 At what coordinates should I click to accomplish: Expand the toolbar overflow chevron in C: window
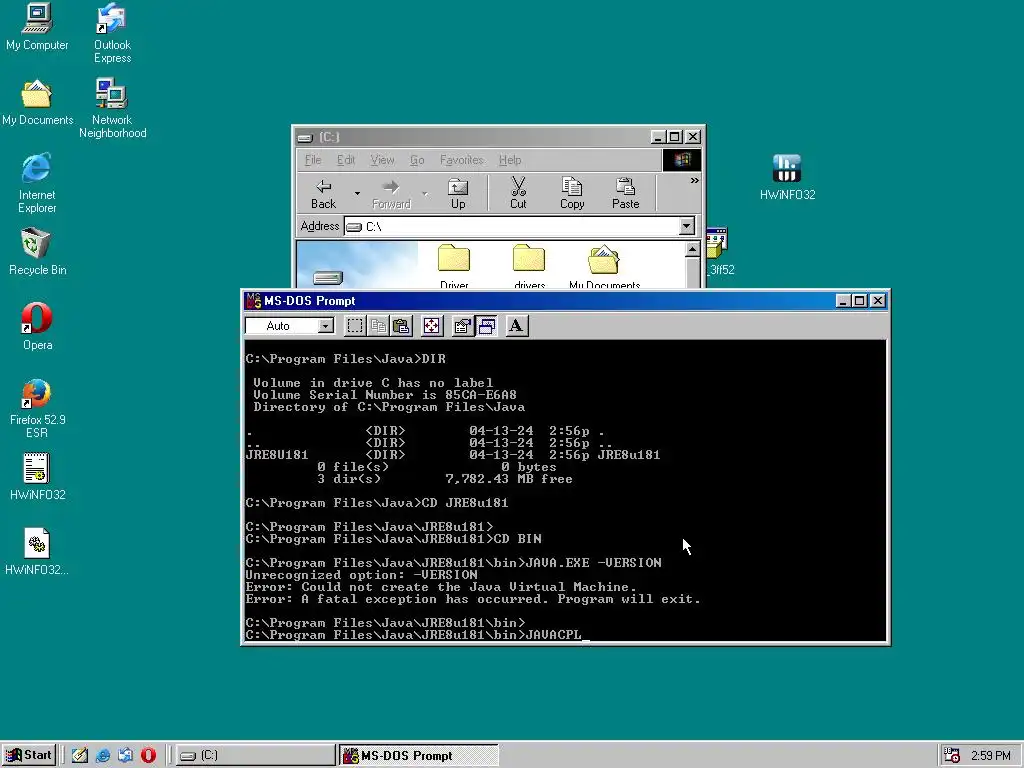coord(694,181)
